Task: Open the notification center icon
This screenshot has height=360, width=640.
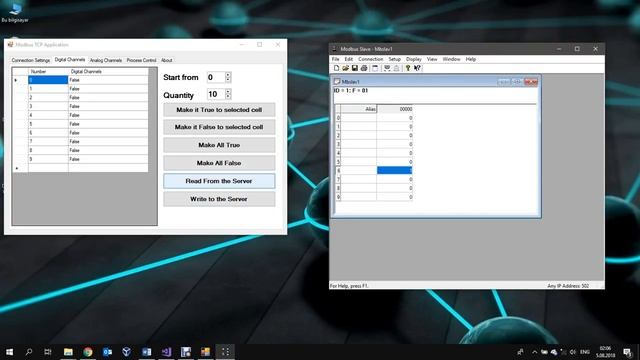Action: (x=627, y=352)
